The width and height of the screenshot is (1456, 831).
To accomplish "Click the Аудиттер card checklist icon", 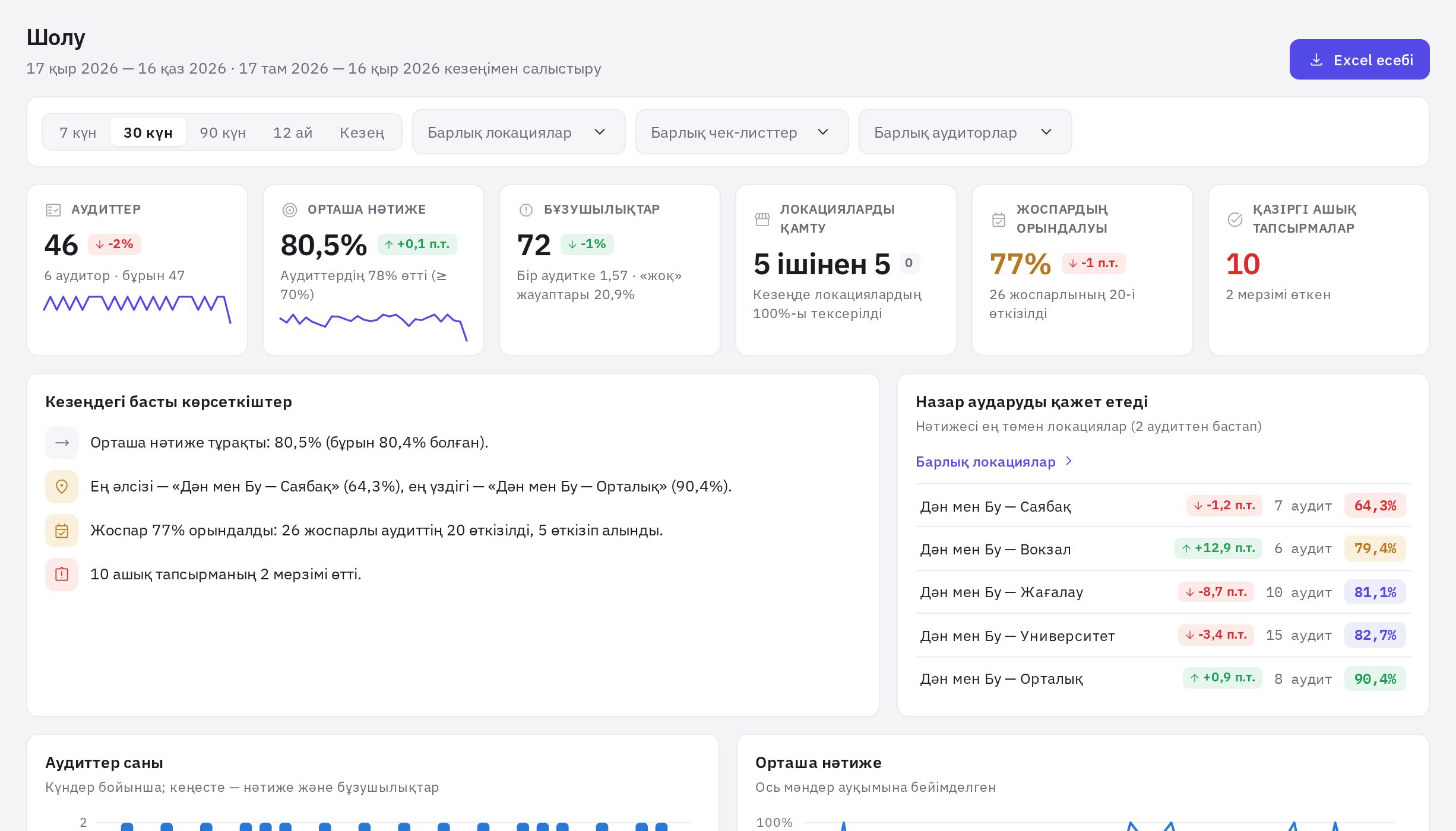I will 53,210.
